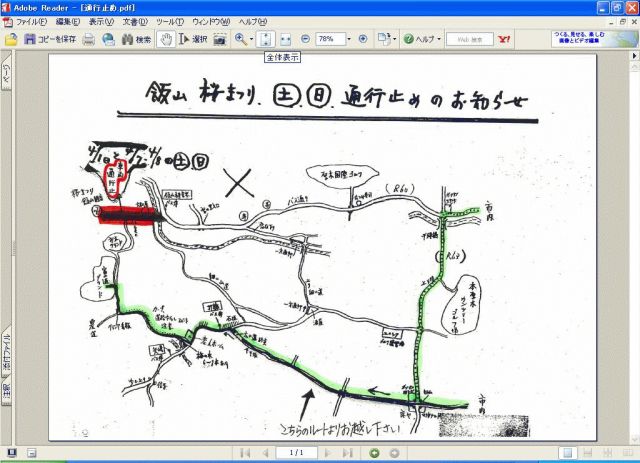Open the Zoom tool dropdown arrow

[x=253, y=39]
